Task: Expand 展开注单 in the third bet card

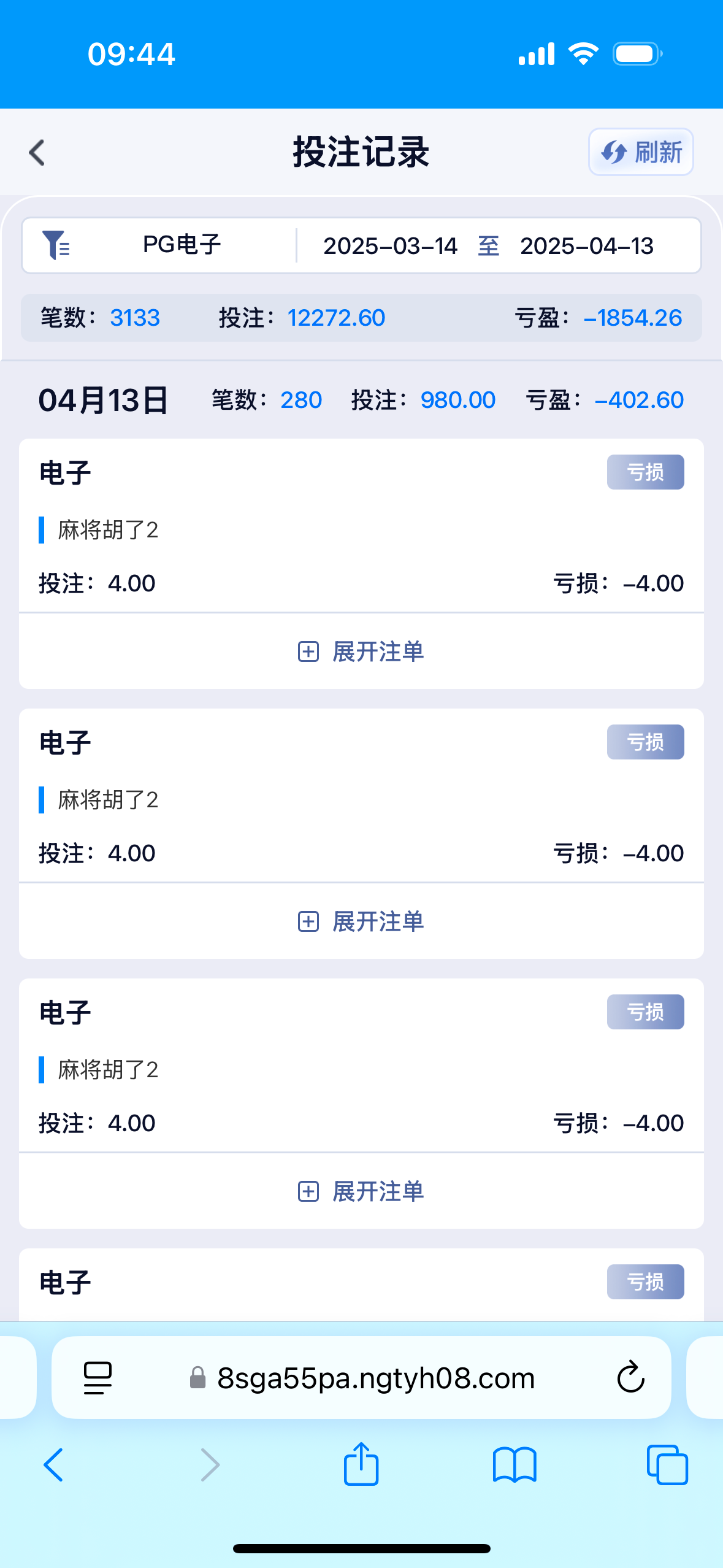Action: [x=361, y=1191]
